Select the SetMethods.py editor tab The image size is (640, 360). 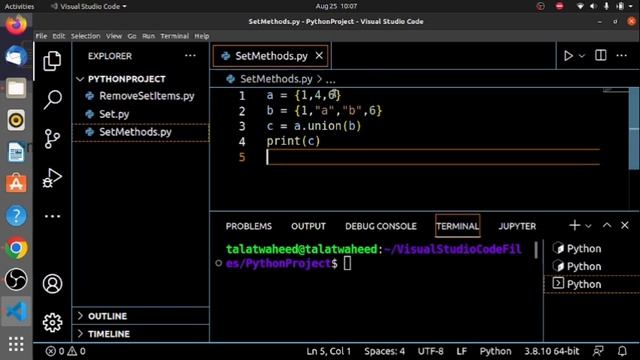click(270, 56)
